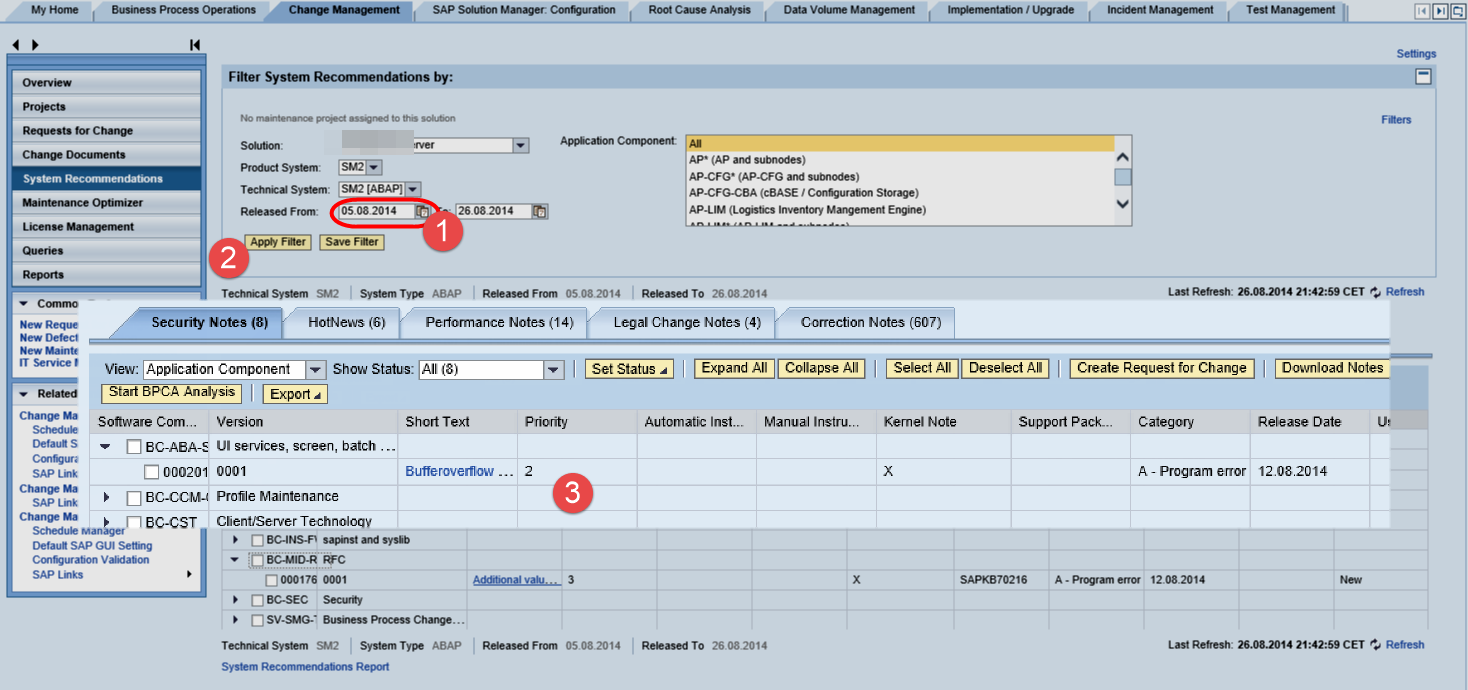The image size is (1468, 690).
Task: Click the Released From date field
Action: pyautogui.click(x=376, y=211)
